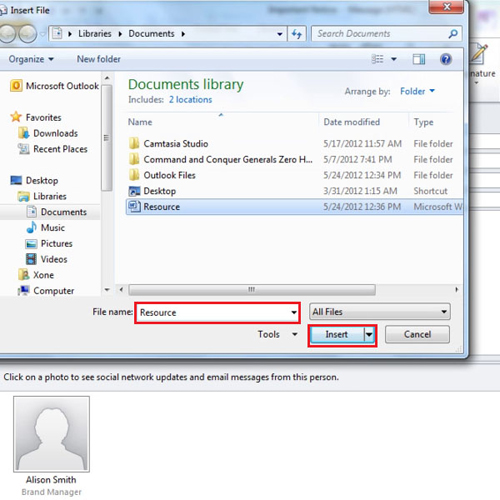Click the Recent Places icon in sidebar
The width and height of the screenshot is (500, 500).
pyautogui.click(x=24, y=149)
